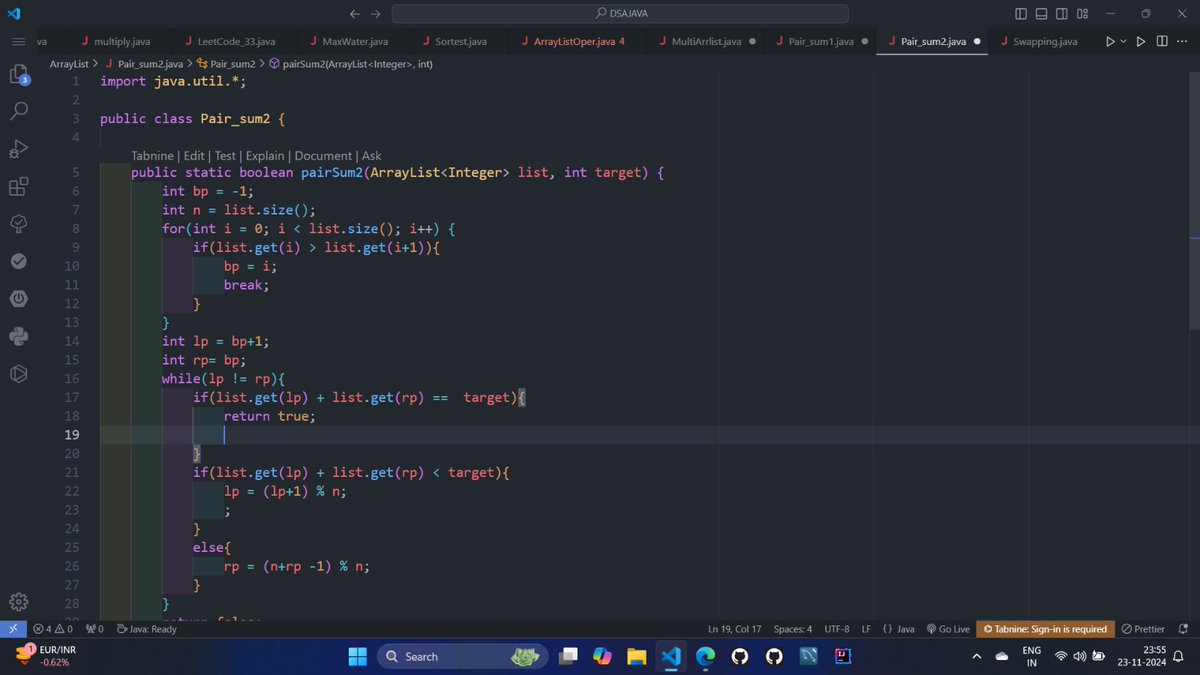Click the Tabnine CodeLens link
This screenshot has width=1200, height=675.
pos(152,156)
